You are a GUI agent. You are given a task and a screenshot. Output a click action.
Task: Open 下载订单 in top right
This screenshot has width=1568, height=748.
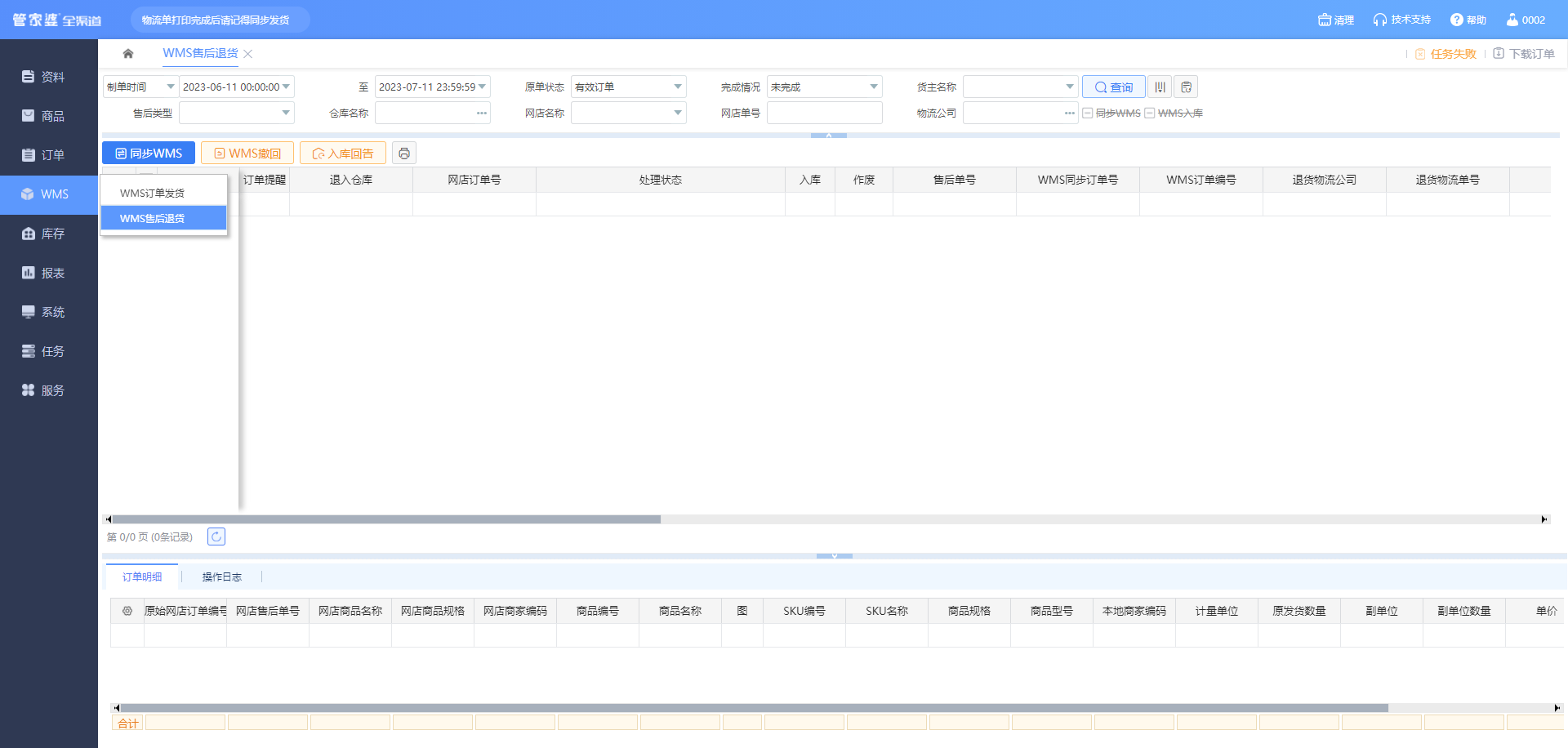click(x=1524, y=54)
